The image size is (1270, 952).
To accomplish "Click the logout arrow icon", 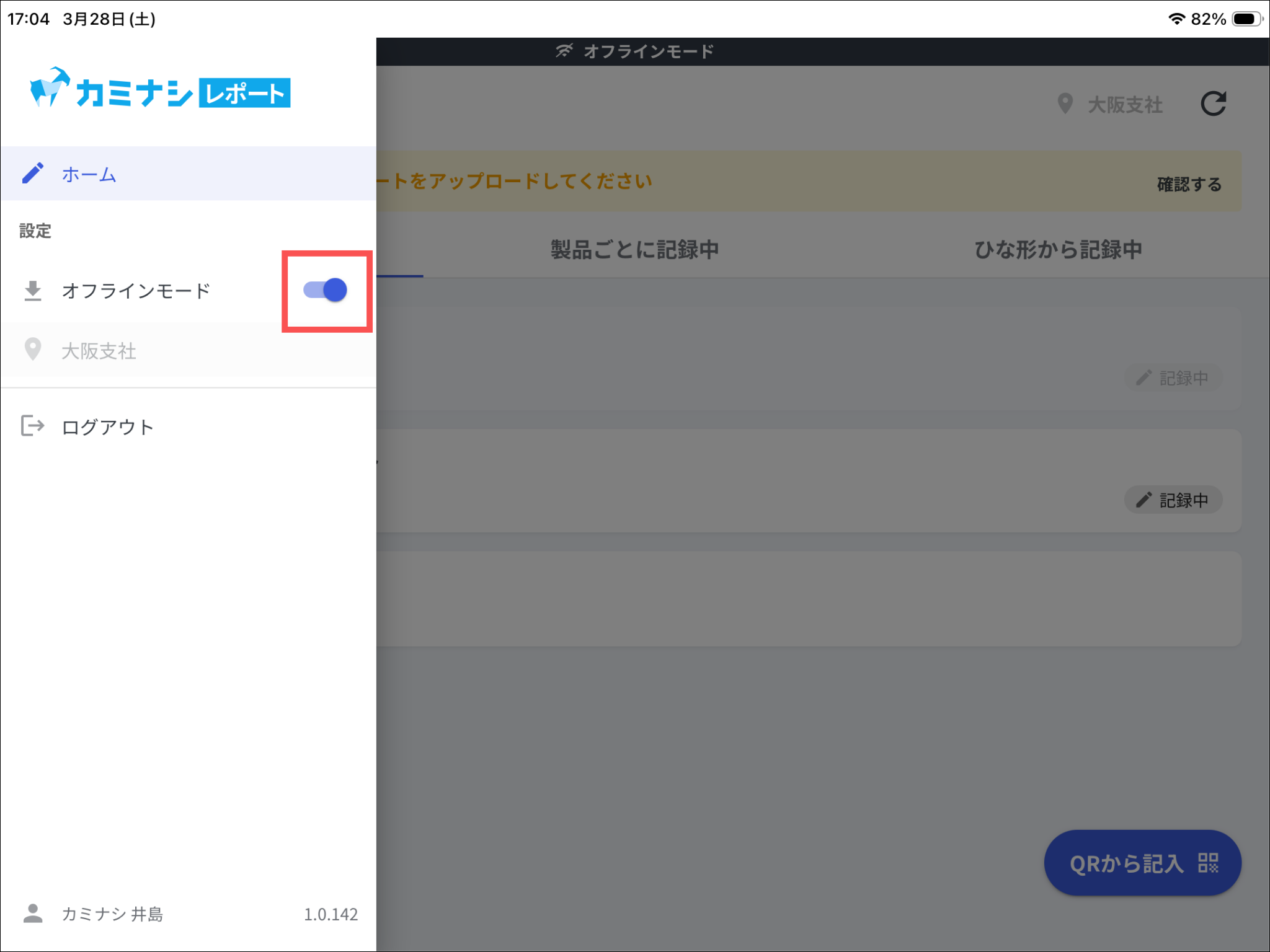I will point(33,426).
